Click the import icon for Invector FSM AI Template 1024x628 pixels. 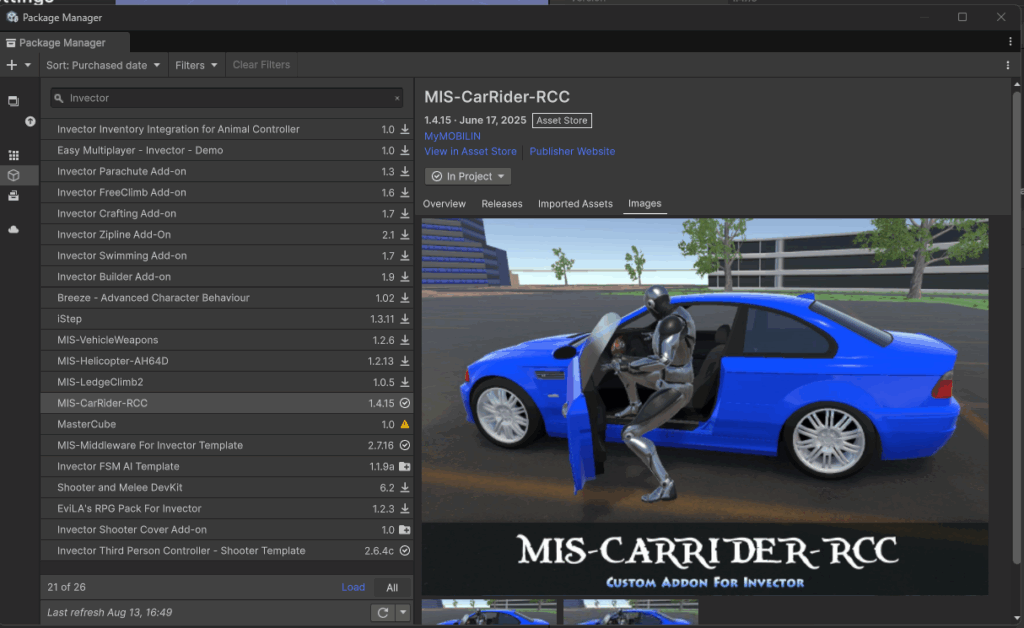click(x=405, y=466)
